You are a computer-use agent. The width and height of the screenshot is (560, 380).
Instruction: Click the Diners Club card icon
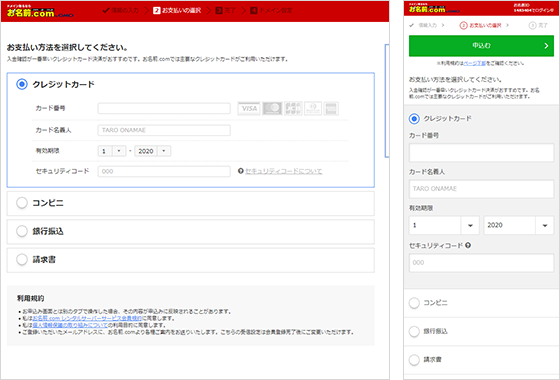tap(313, 108)
